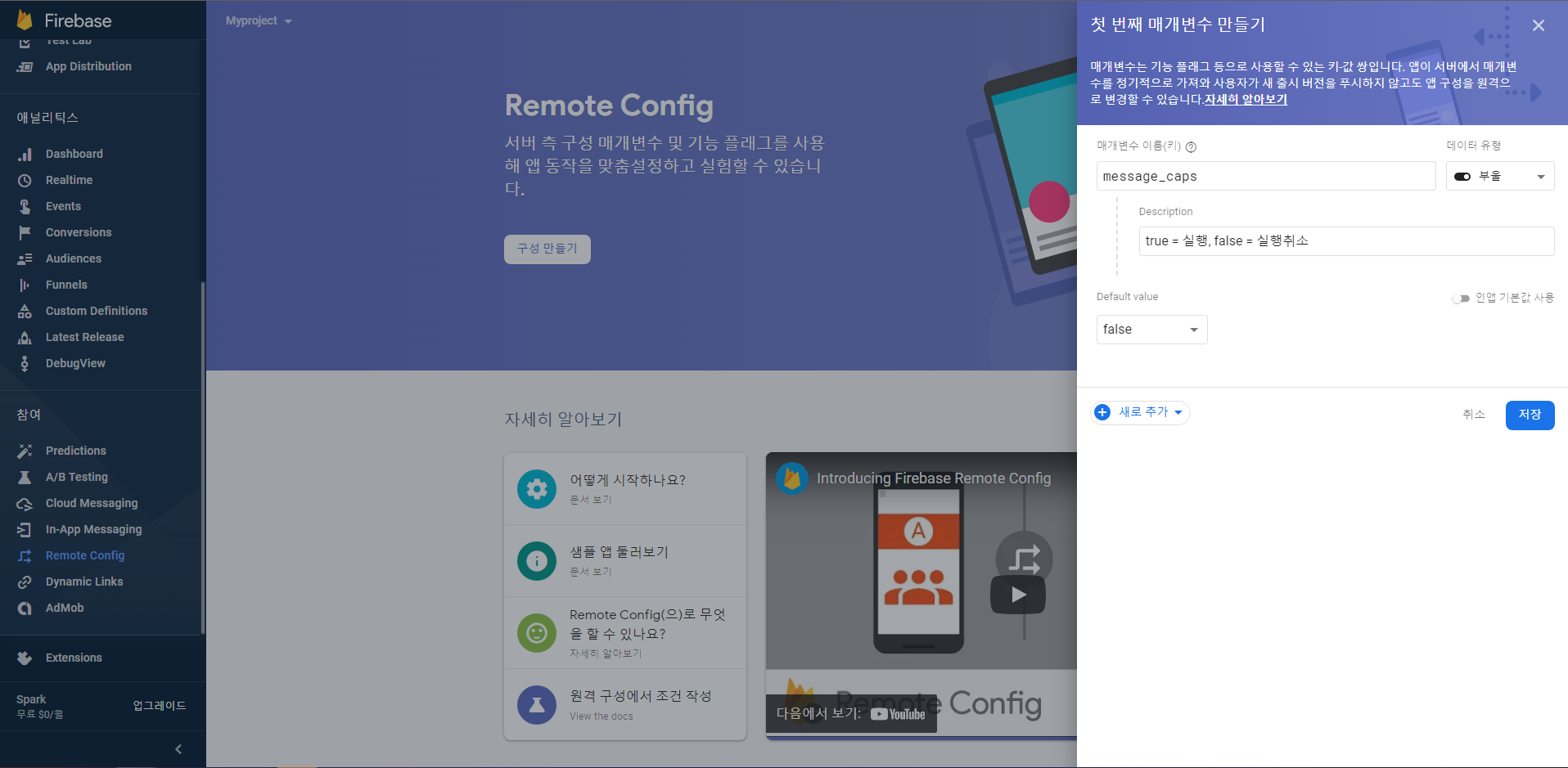The height and width of the screenshot is (768, 1568).
Task: Open Dashboard in the sidebar
Action: tap(74, 154)
